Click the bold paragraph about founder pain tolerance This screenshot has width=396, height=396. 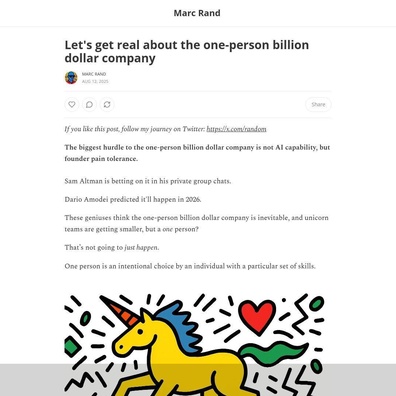click(197, 153)
